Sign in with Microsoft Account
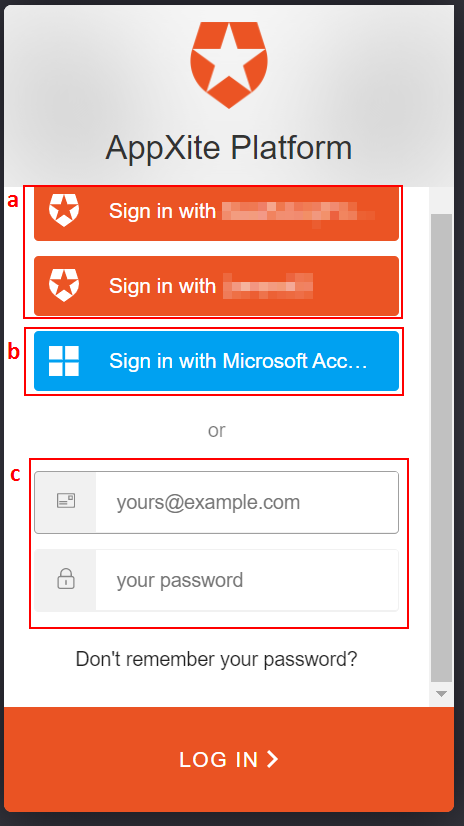The height and width of the screenshot is (826, 464). click(x=216, y=361)
